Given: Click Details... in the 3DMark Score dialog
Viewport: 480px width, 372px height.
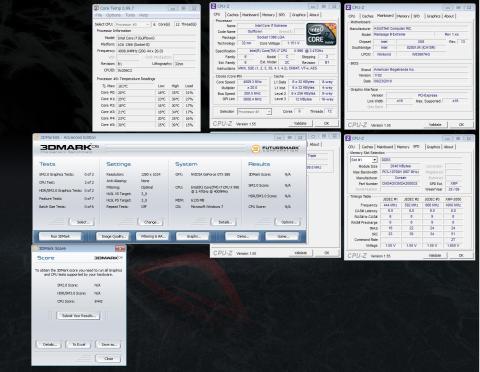Looking at the screenshot, I should pyautogui.click(x=49, y=344).
